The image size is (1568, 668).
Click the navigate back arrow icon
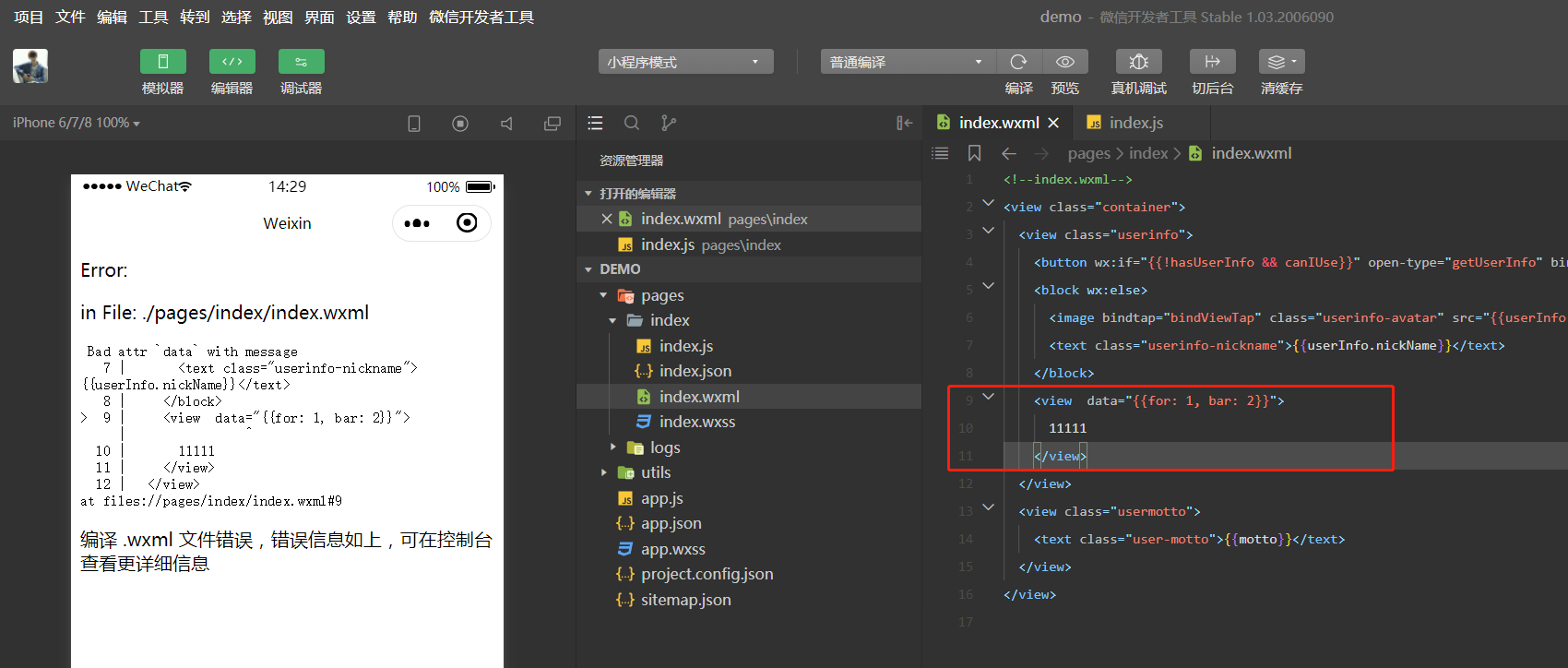(1009, 153)
